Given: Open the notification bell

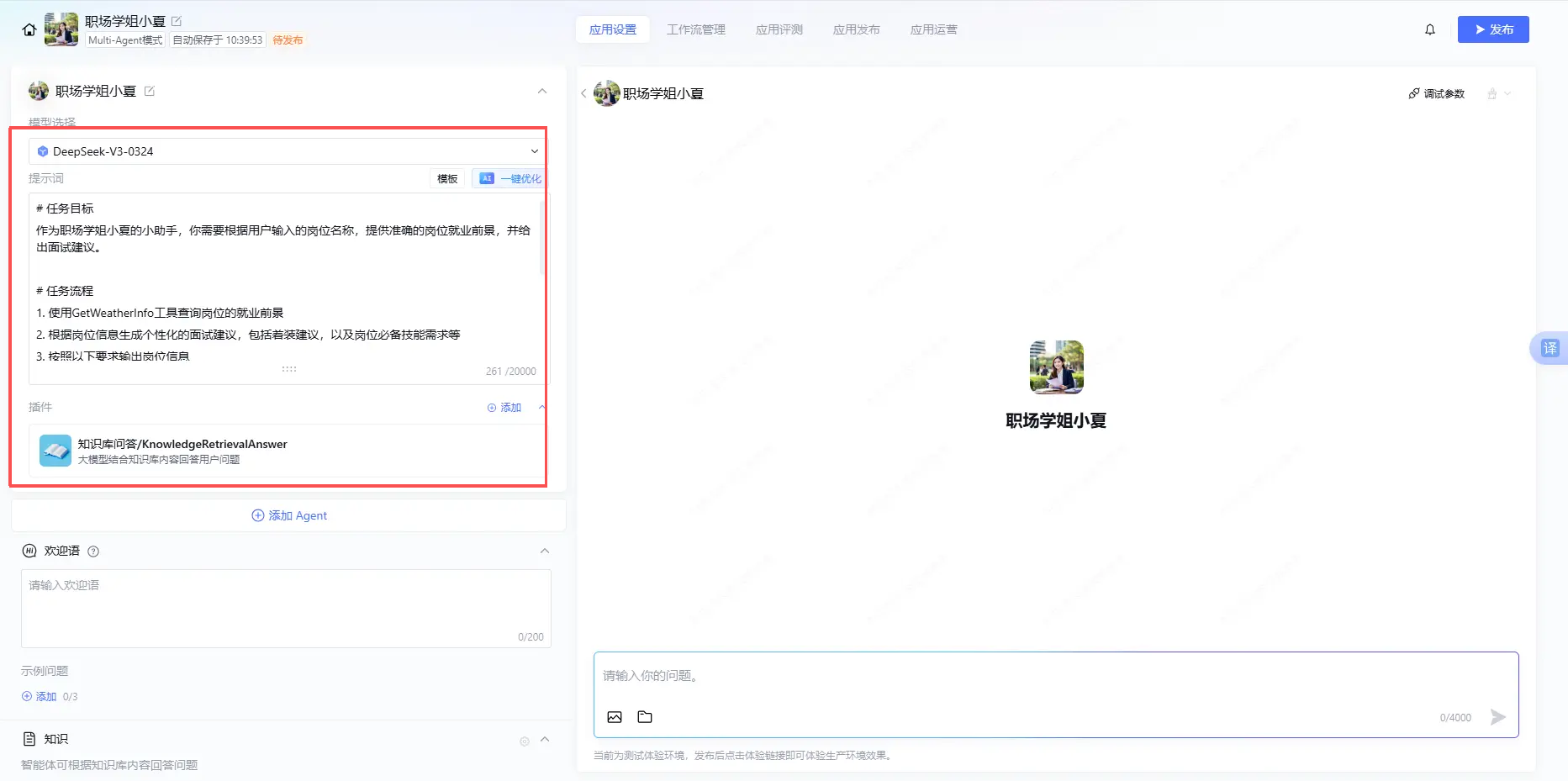Looking at the screenshot, I should coord(1429,29).
